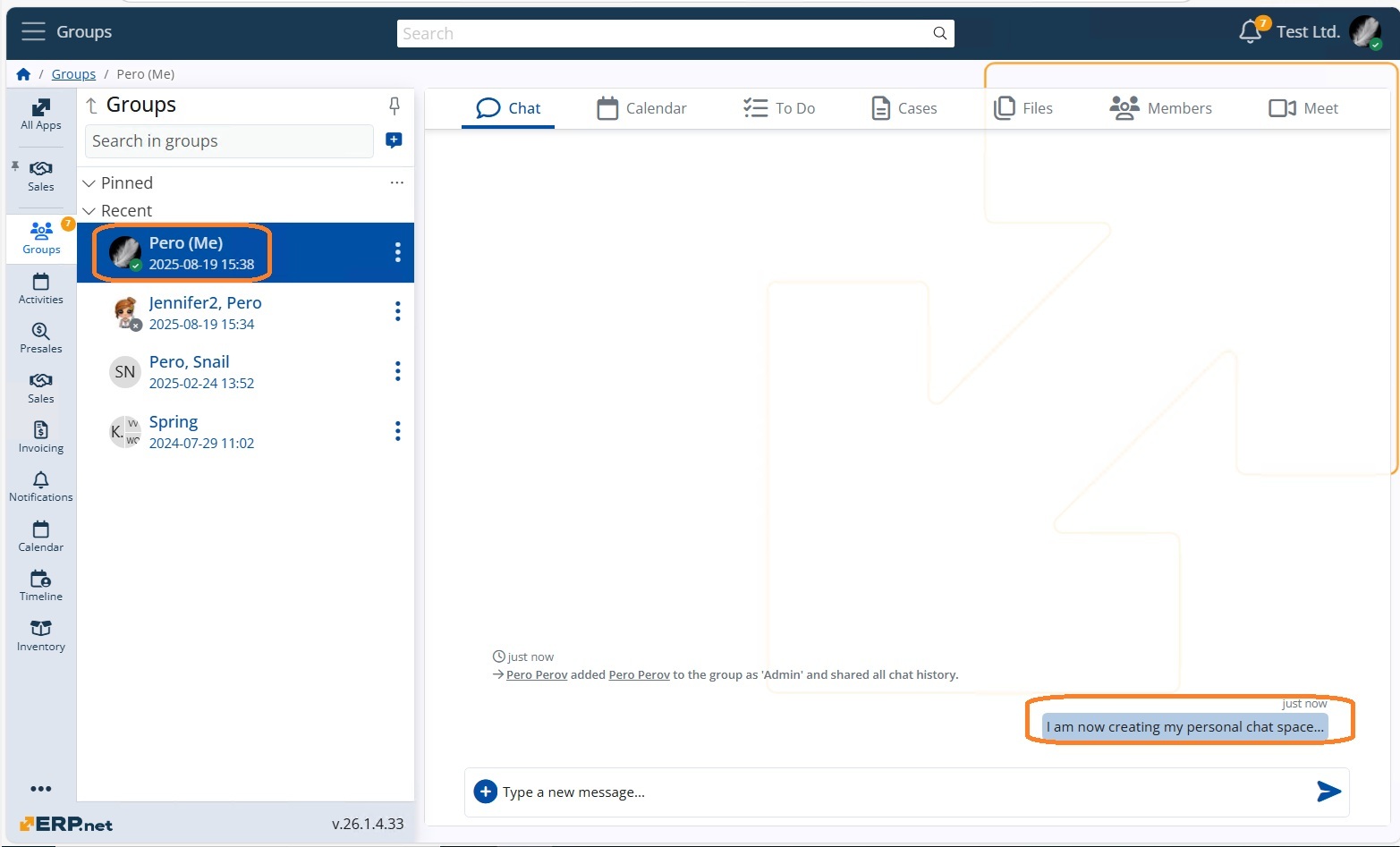Select the Pero (Me) conversation
Viewport: 1400px width, 847px height.
[x=245, y=252]
